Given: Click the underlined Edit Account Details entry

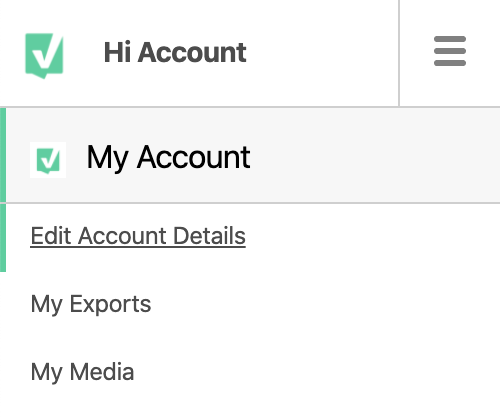Looking at the screenshot, I should tap(138, 236).
